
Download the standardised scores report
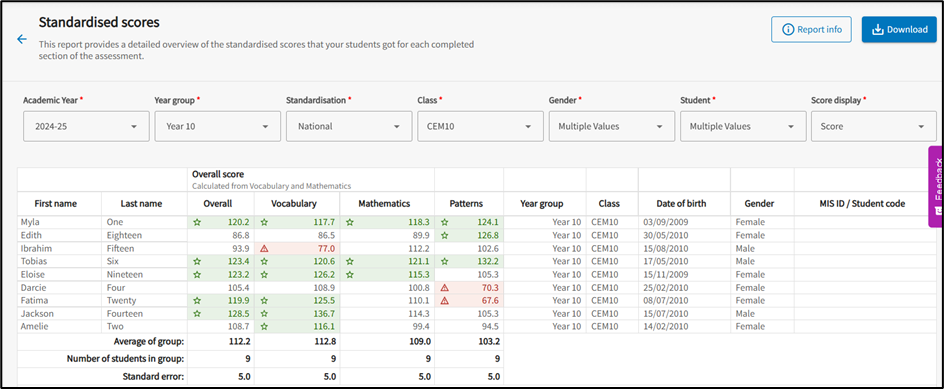899,30
